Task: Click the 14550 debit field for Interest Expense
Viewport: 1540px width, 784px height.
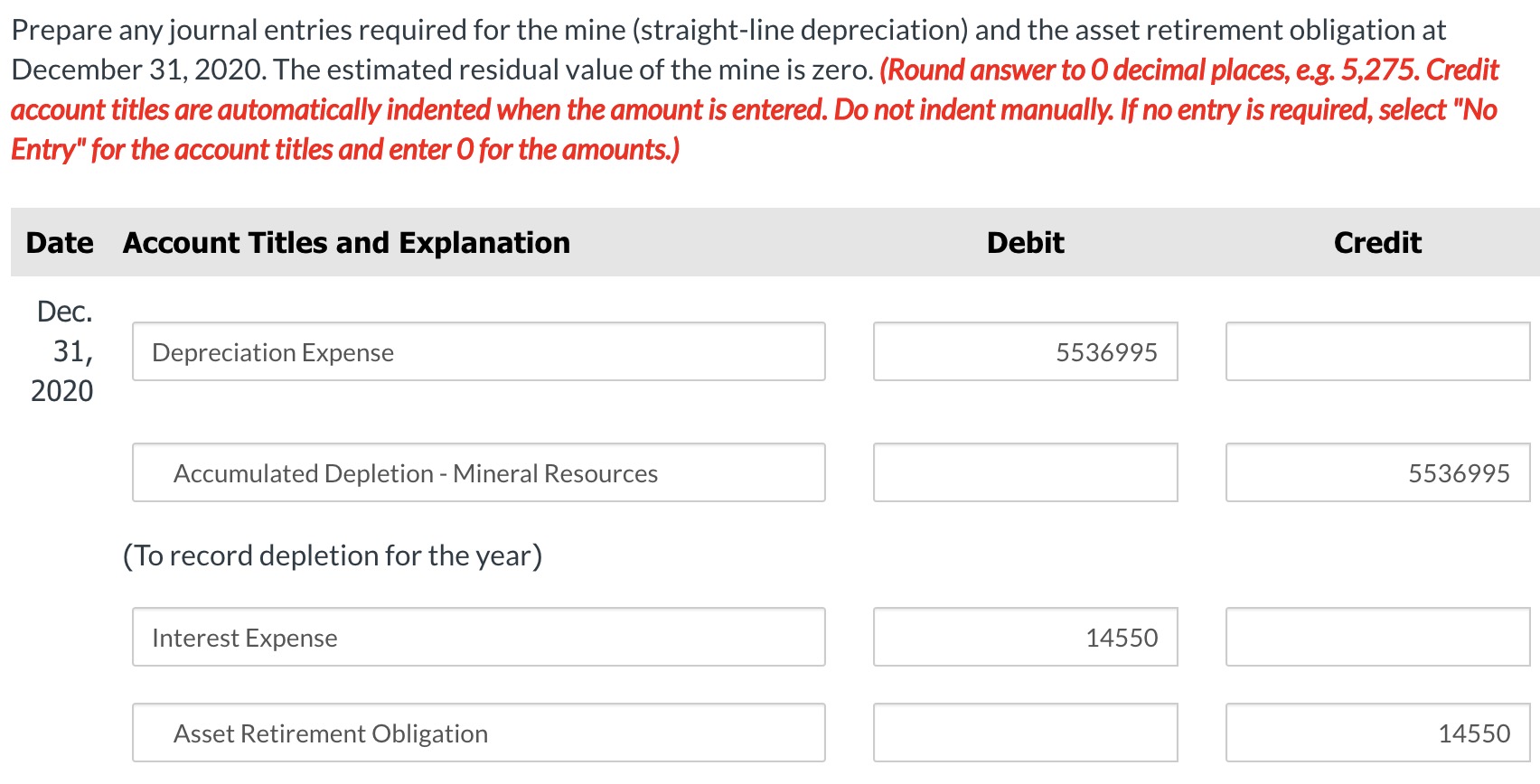Action: tap(1025, 637)
